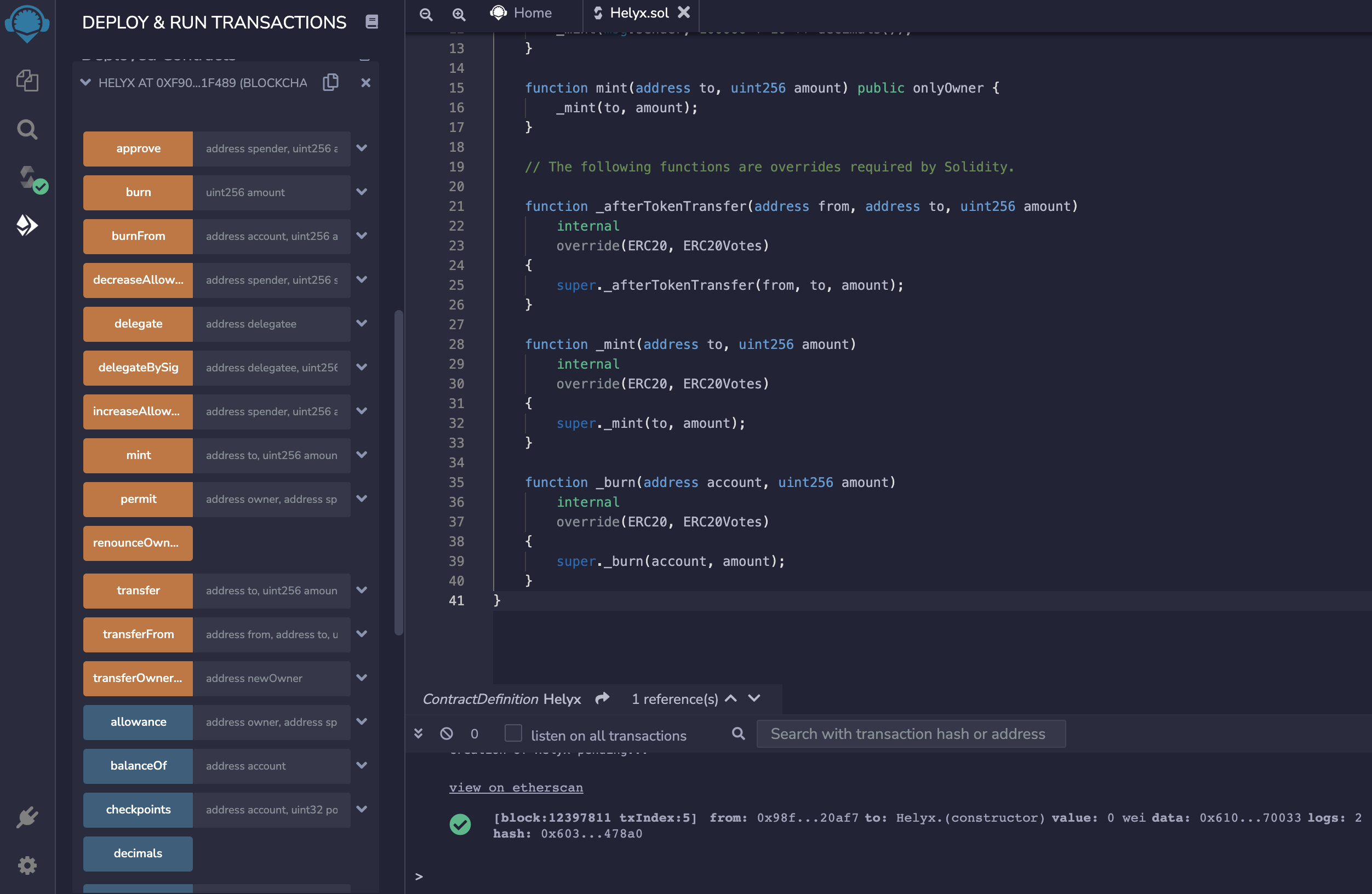Open Settings gear in sidebar

(x=27, y=865)
